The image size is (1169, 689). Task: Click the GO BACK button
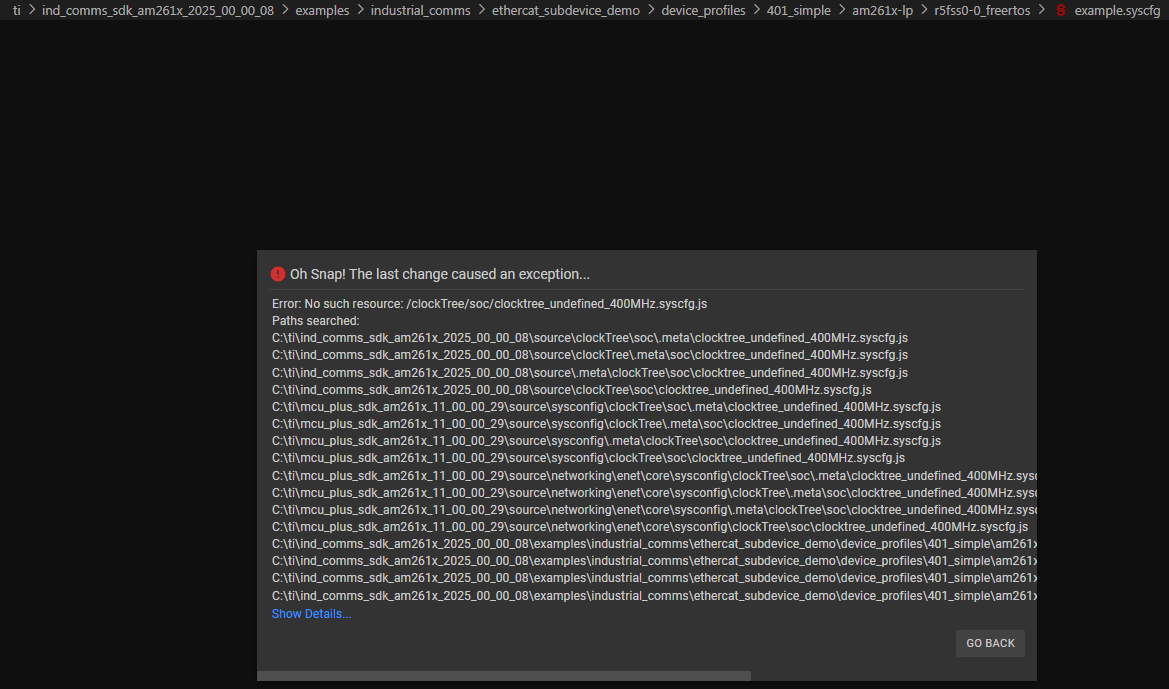coord(990,643)
